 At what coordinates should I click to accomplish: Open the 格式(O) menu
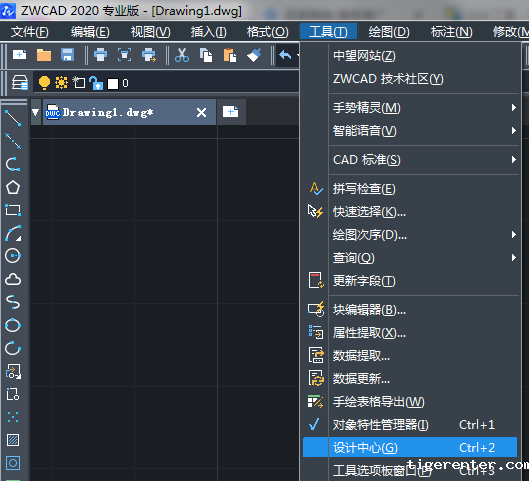(x=268, y=32)
